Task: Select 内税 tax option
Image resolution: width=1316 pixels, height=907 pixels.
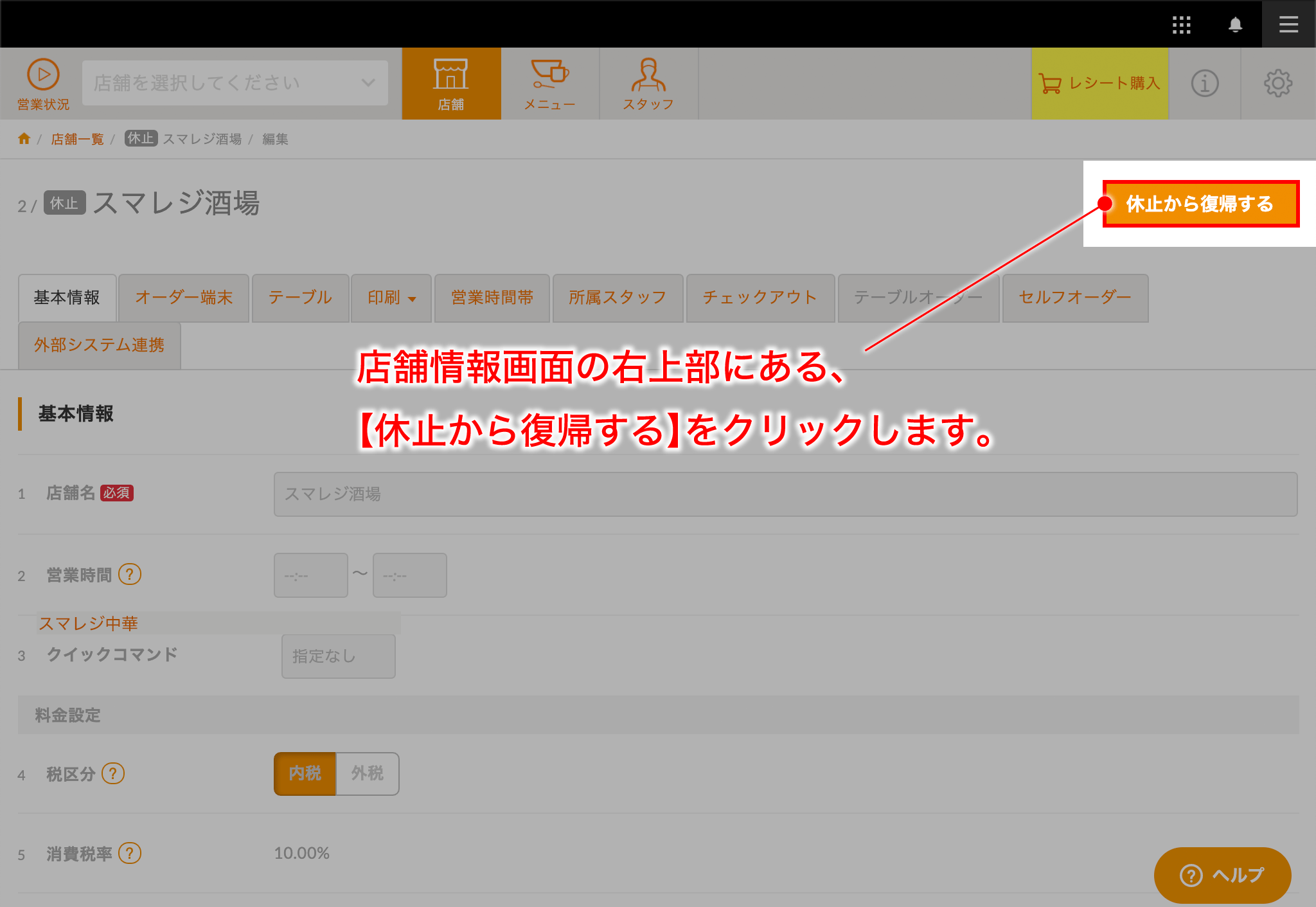Action: (x=305, y=773)
